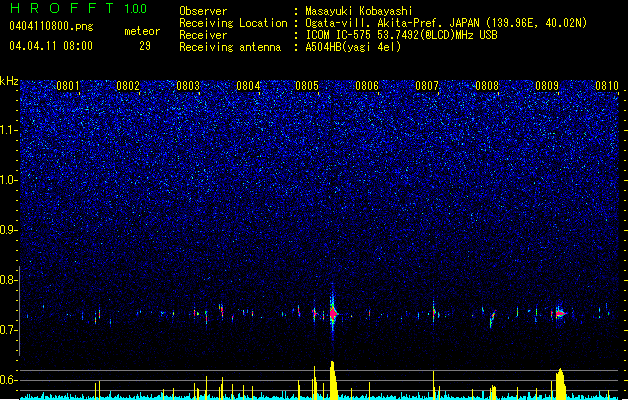Click the 0804 time marker
This screenshot has height=400, width=629.
click(x=248, y=86)
